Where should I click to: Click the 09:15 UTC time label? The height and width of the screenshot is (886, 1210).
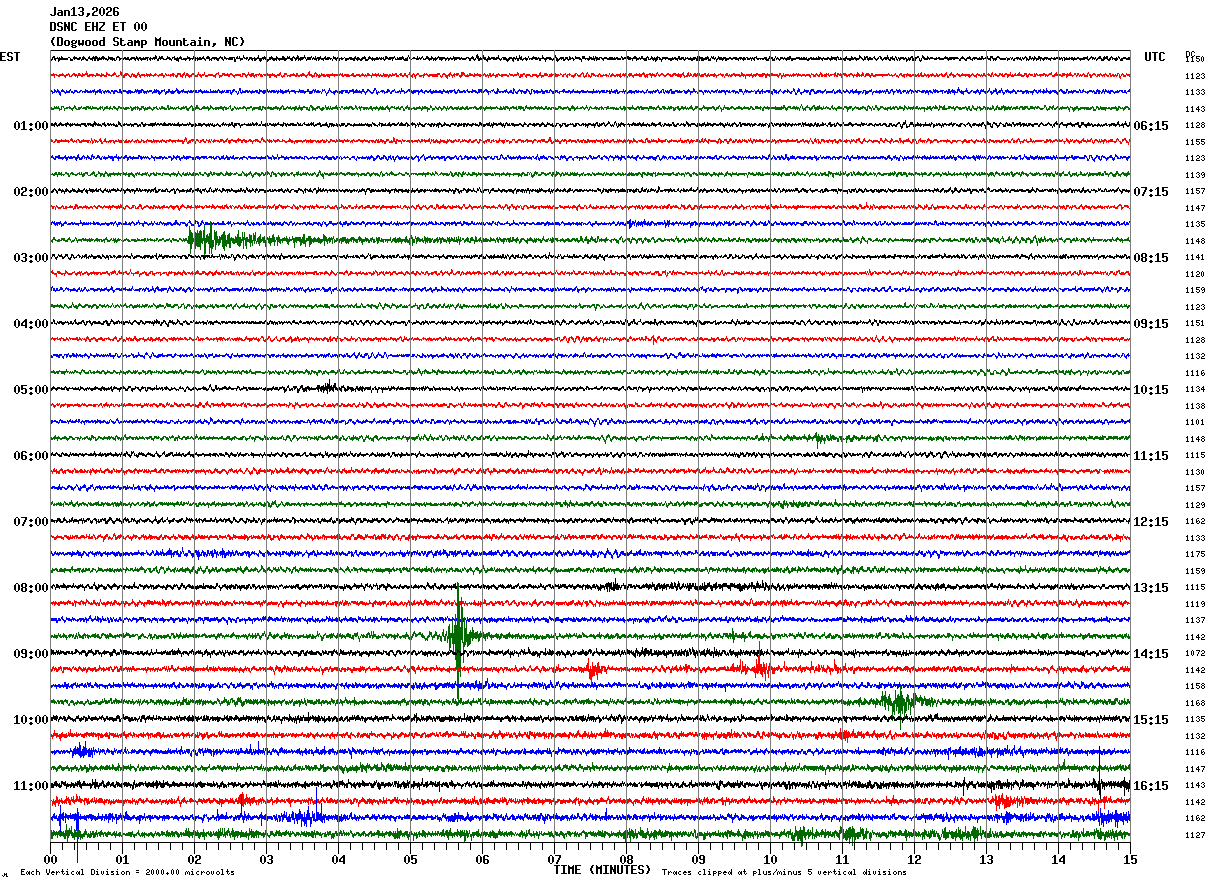click(1151, 324)
